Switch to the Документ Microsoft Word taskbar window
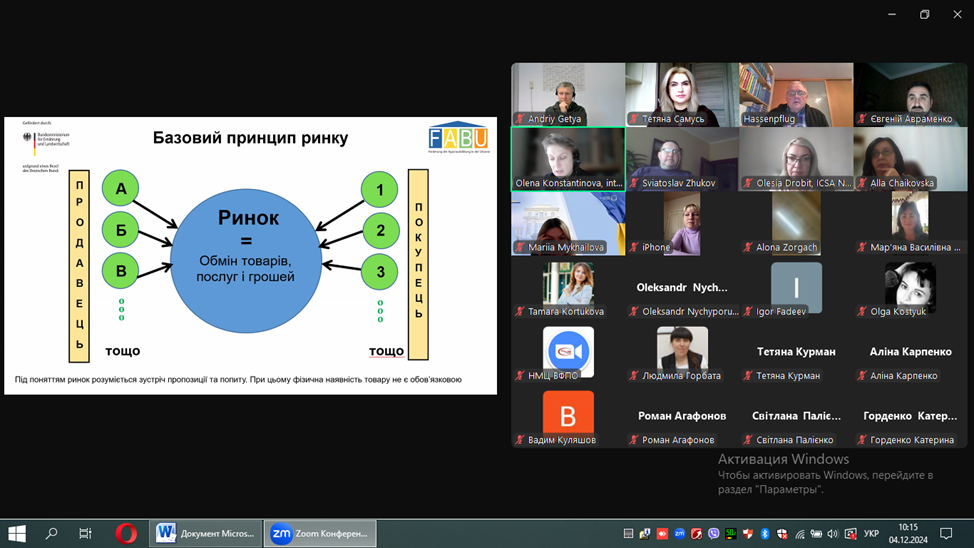Screen dimensions: 974x548 206,534
